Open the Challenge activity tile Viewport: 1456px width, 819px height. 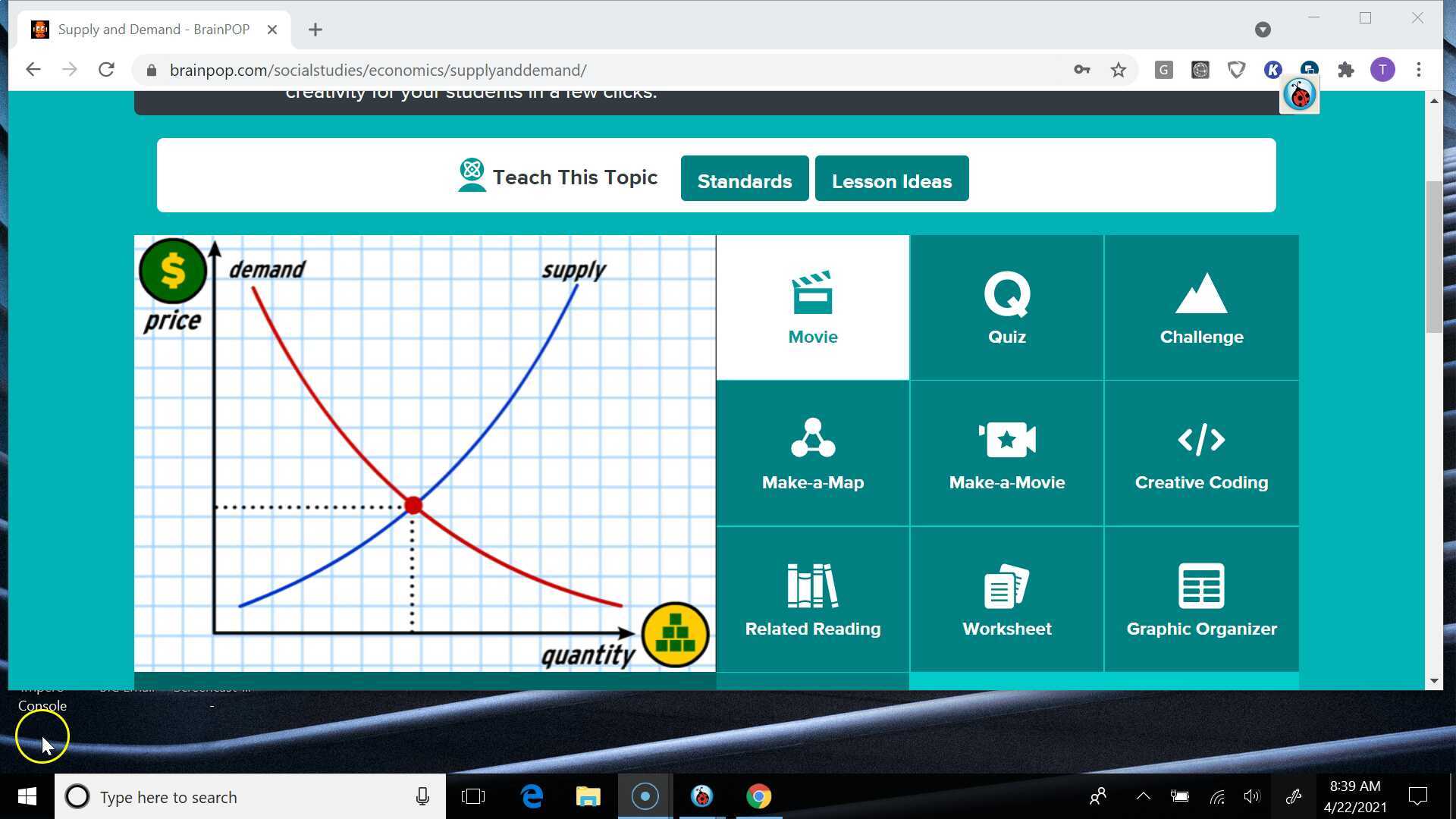(1201, 308)
